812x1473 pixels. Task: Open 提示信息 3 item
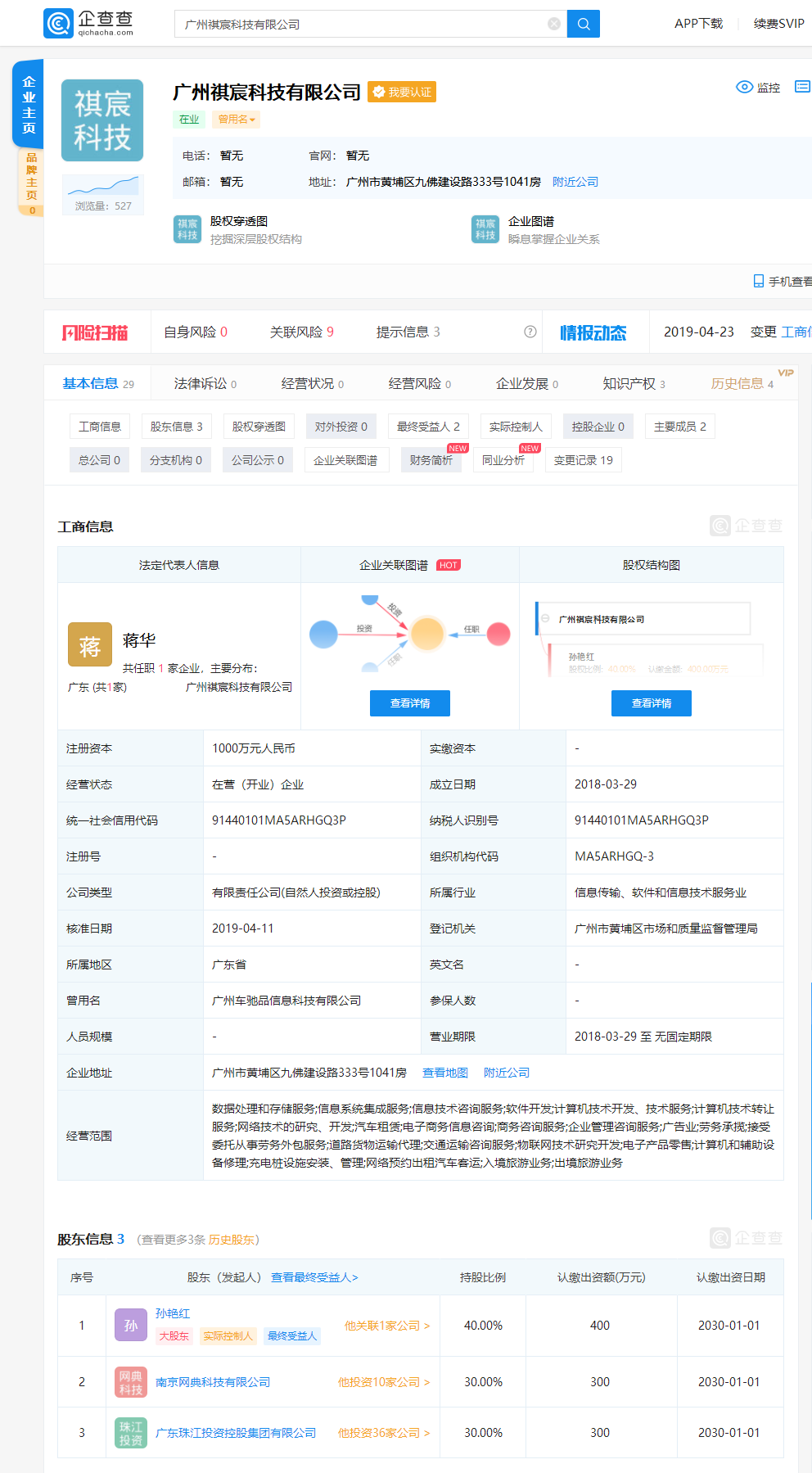(x=408, y=332)
